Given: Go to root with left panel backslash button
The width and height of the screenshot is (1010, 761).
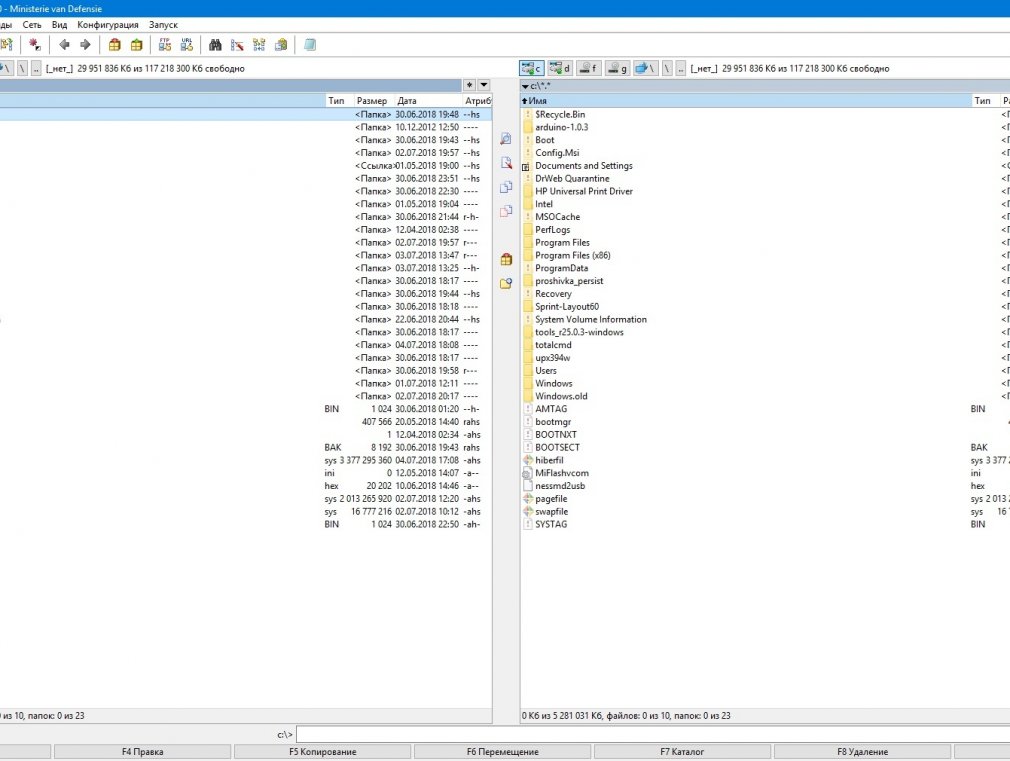Looking at the screenshot, I should 23,68.
